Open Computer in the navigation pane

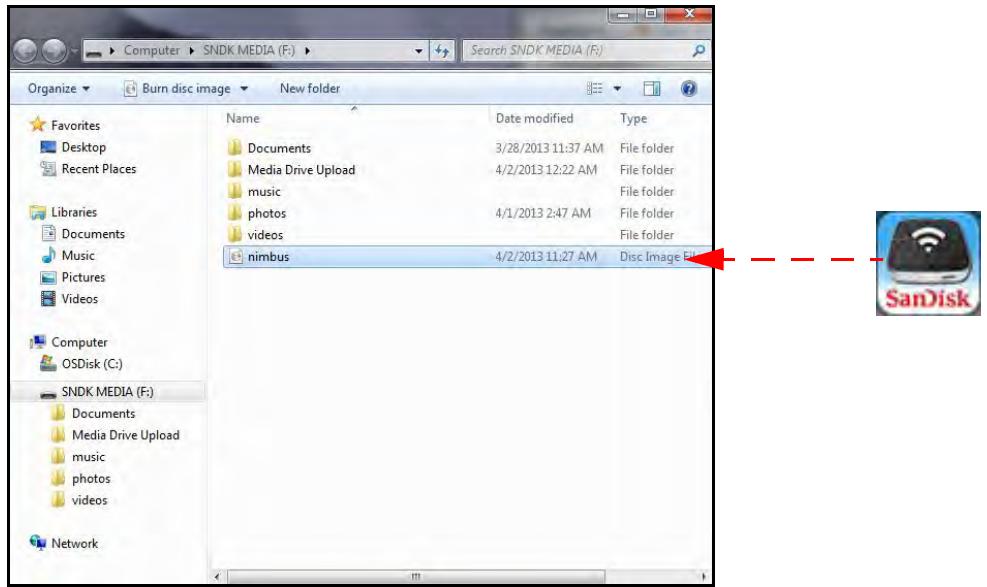click(79, 342)
